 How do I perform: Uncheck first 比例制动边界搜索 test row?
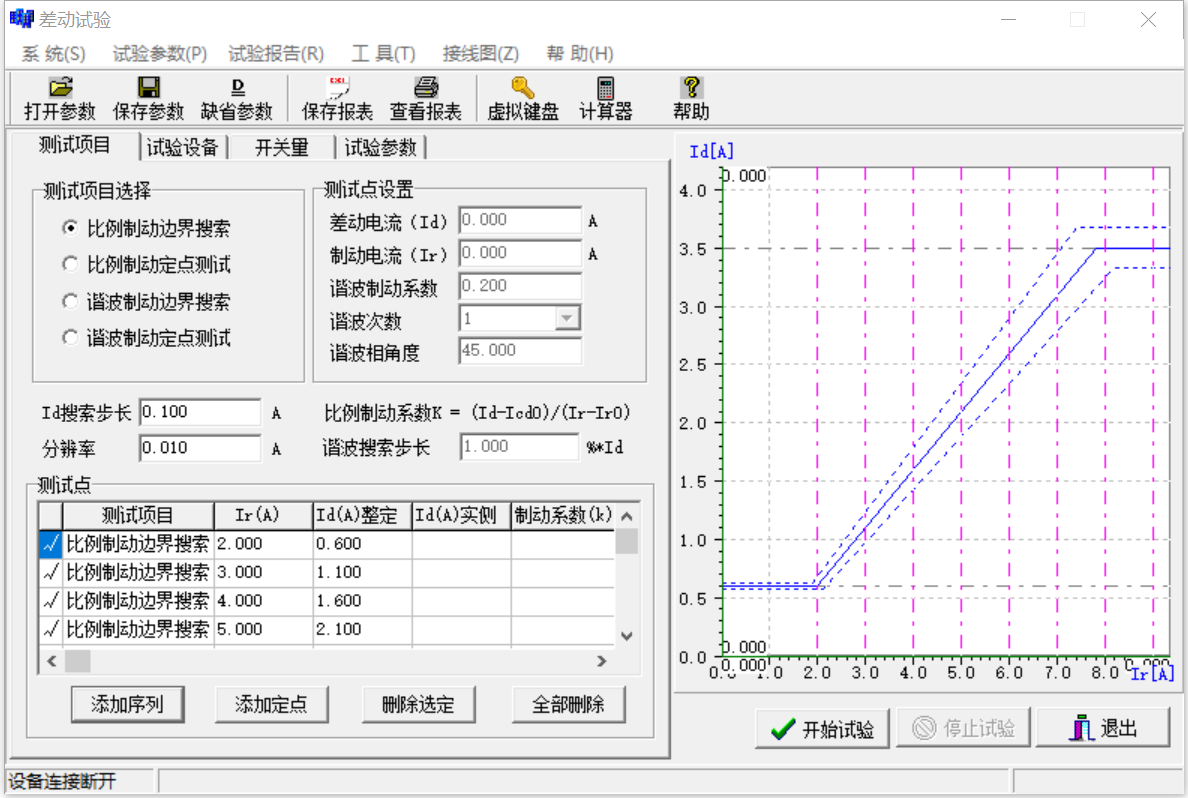[51, 544]
